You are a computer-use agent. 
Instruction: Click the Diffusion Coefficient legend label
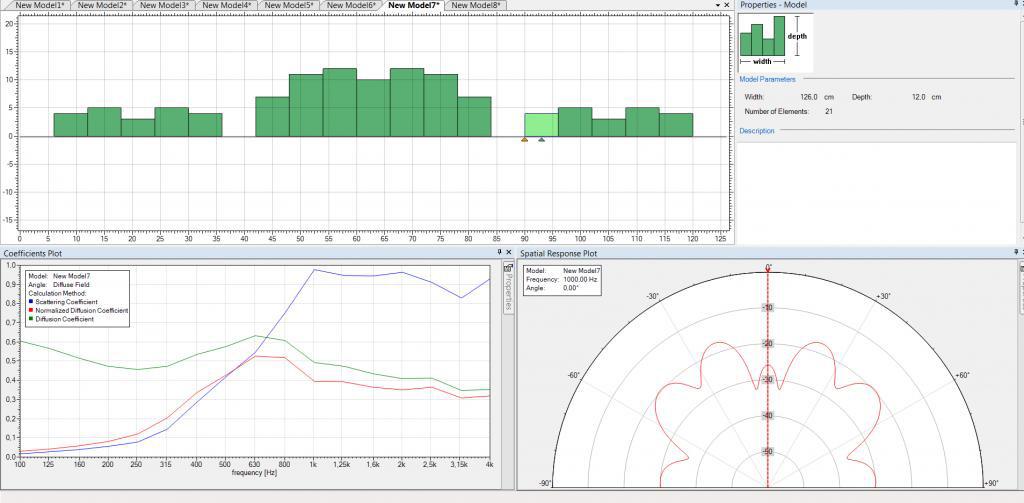(64, 319)
